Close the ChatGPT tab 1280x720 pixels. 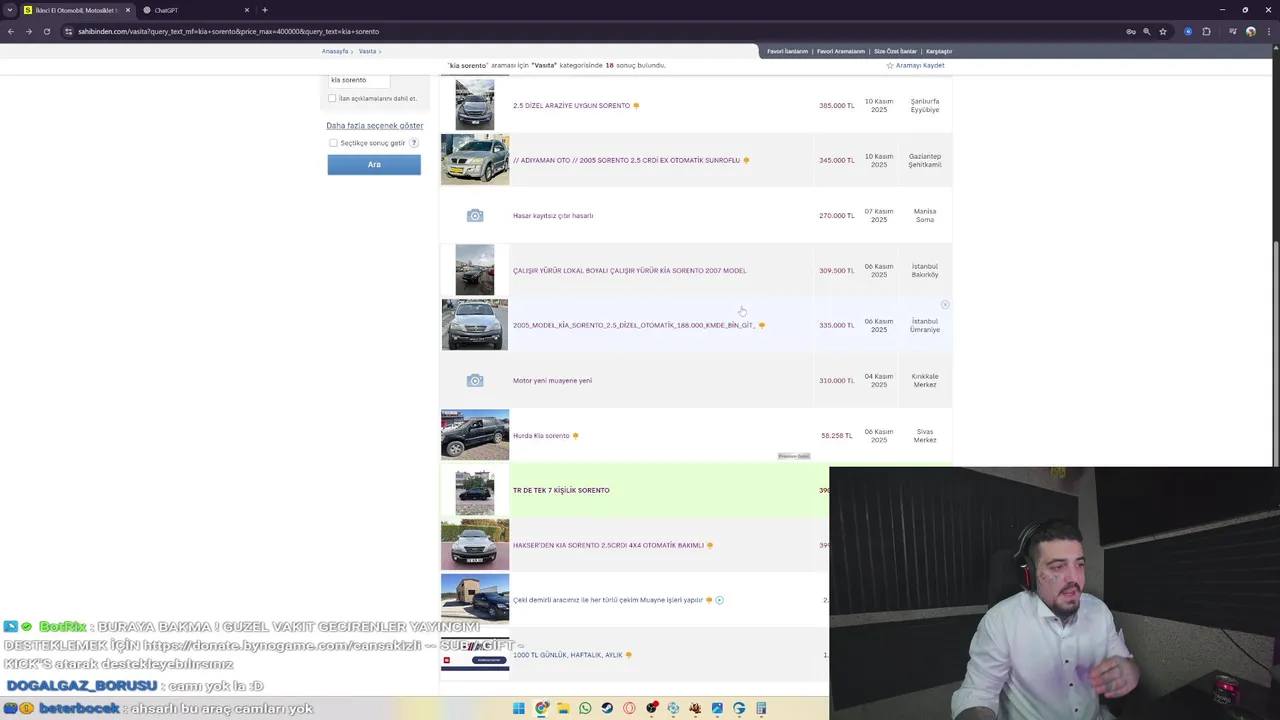tap(247, 10)
